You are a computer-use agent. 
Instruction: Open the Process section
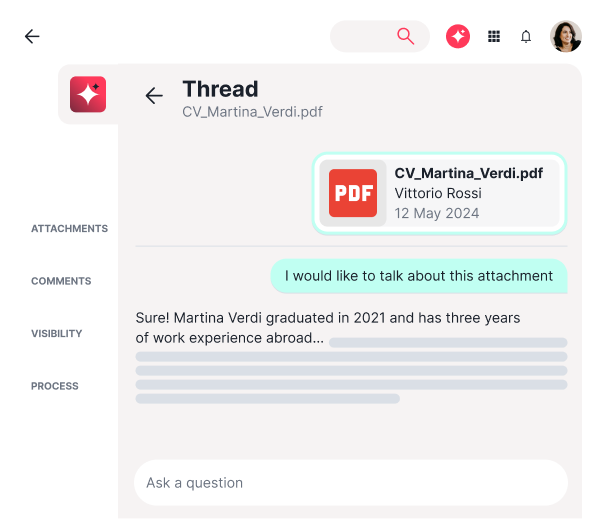(x=54, y=386)
